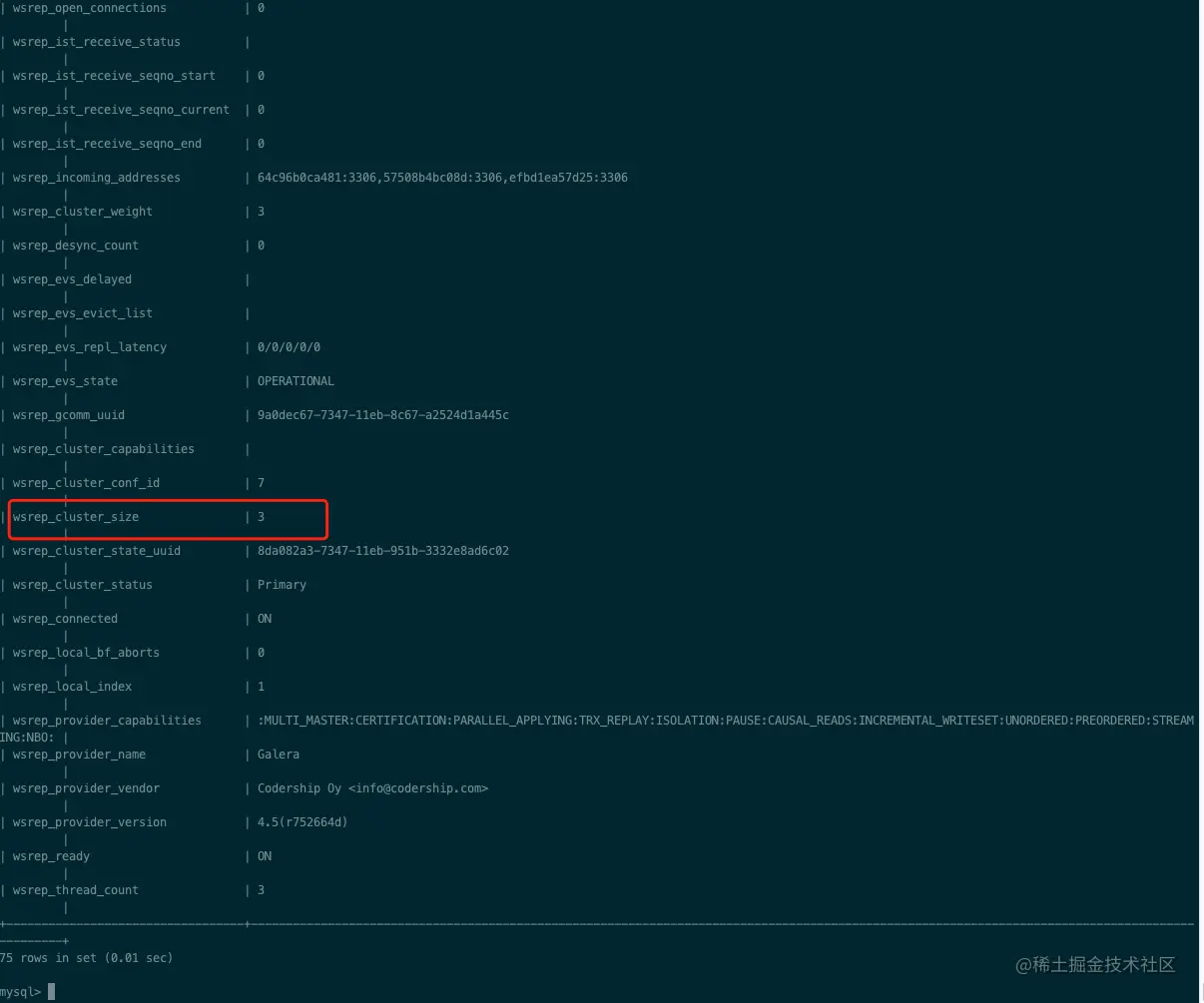Click the wsrep_open_connections variable name
The width and height of the screenshot is (1204, 1003).
tap(89, 8)
